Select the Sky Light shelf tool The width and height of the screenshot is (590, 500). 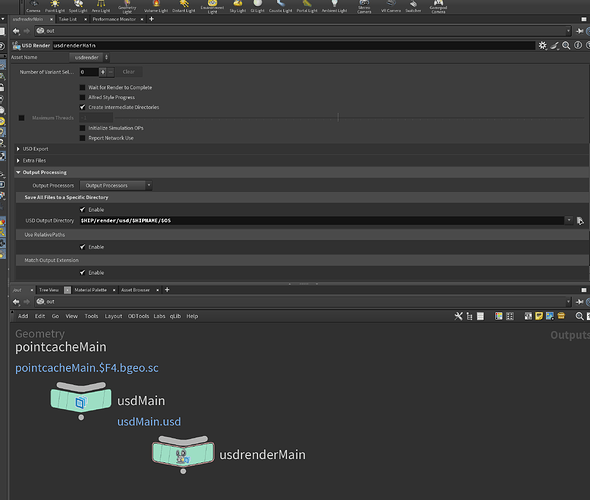click(238, 6)
